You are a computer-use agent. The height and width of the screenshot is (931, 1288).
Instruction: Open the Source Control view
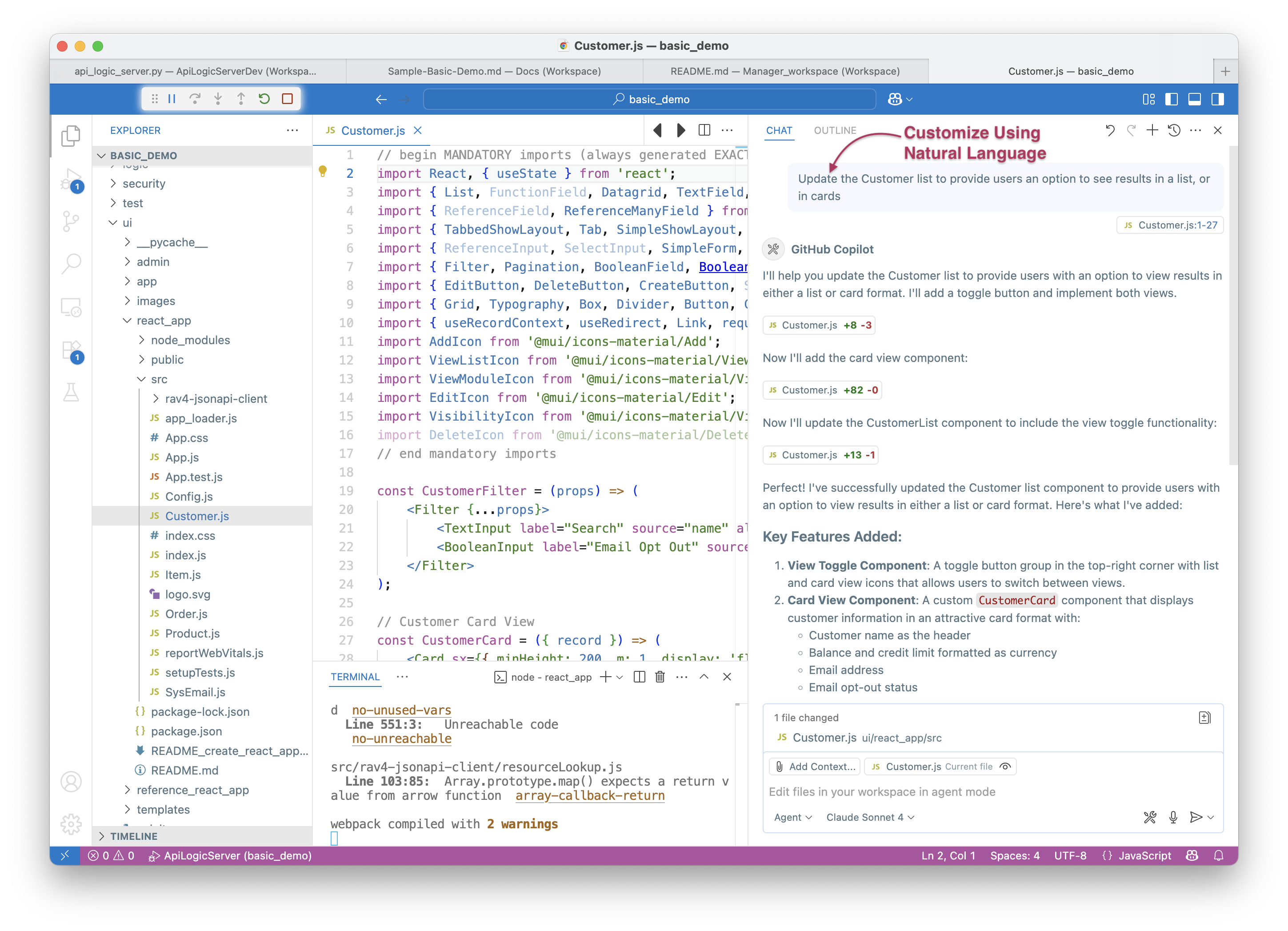[71, 221]
